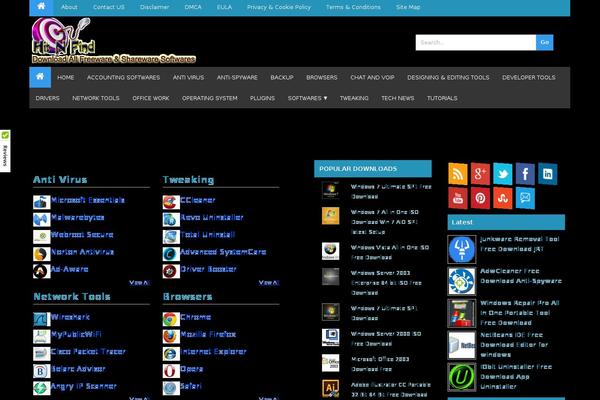
Task: Open the About page in top bar
Action: coord(69,7)
